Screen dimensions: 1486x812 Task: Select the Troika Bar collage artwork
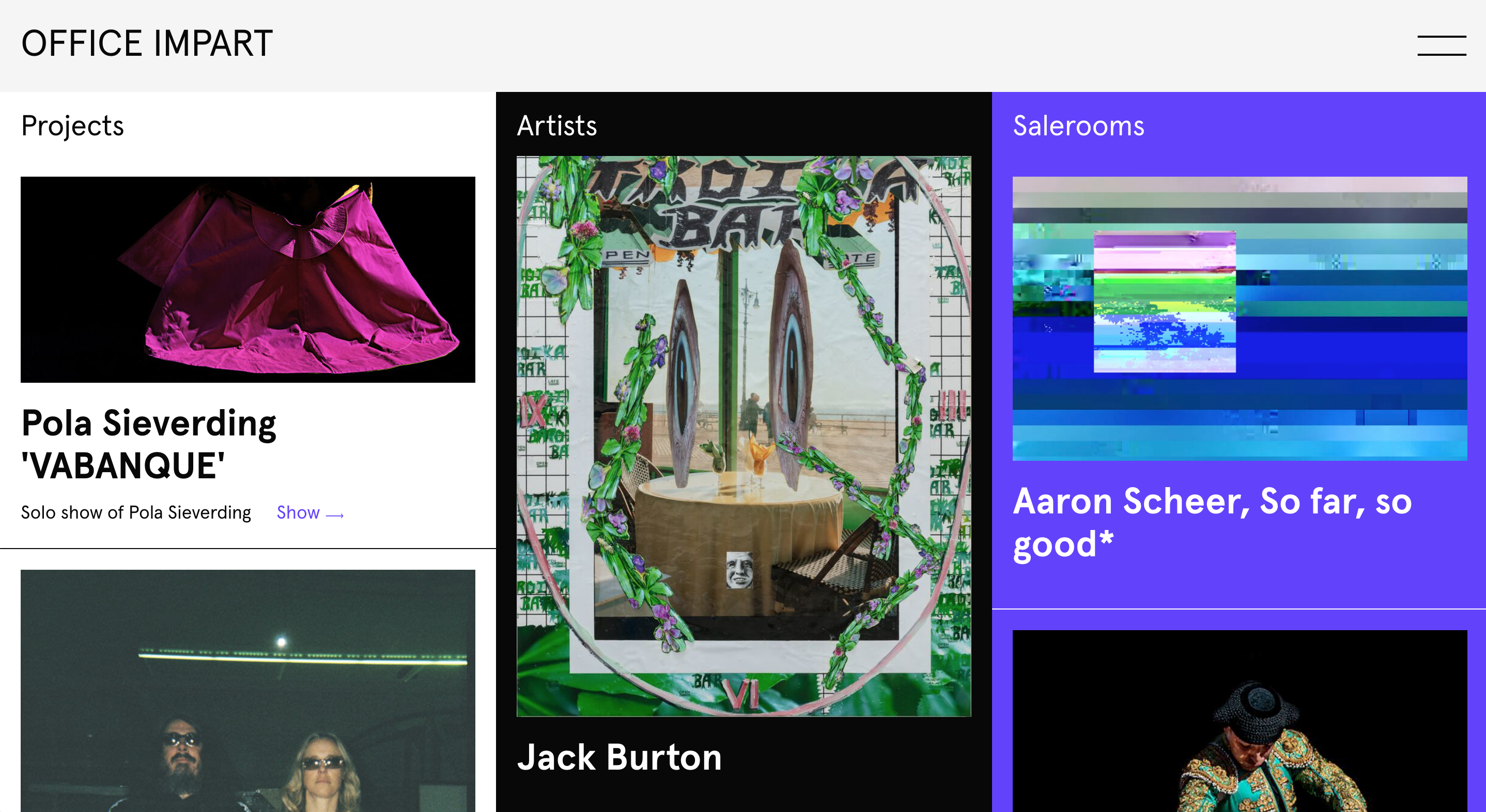click(x=744, y=436)
